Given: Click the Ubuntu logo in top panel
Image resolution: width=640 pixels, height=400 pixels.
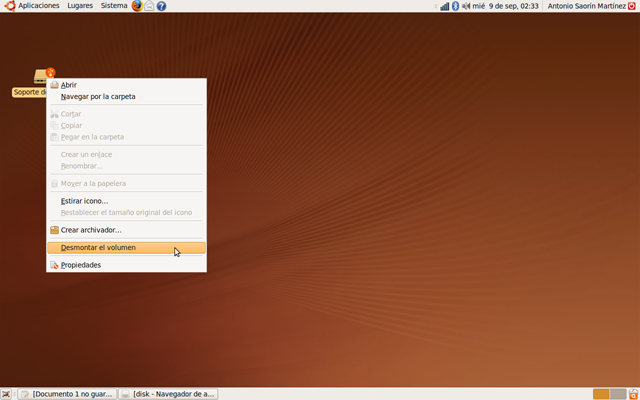Looking at the screenshot, I should click(9, 6).
